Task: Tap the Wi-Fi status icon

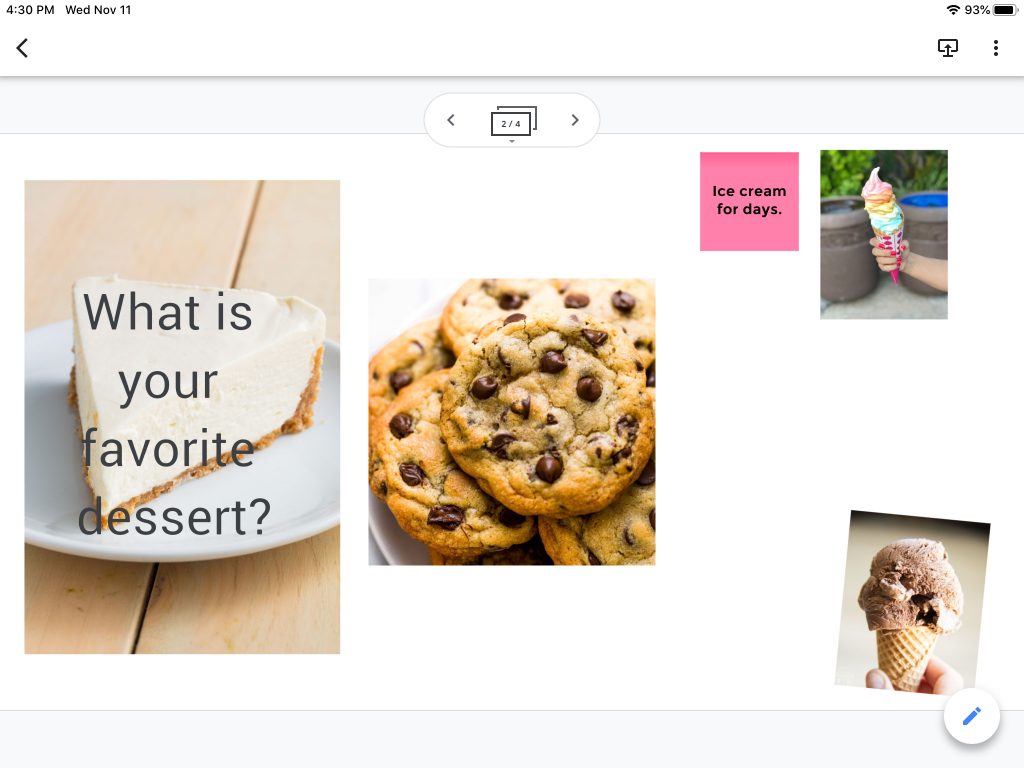Action: tap(953, 10)
